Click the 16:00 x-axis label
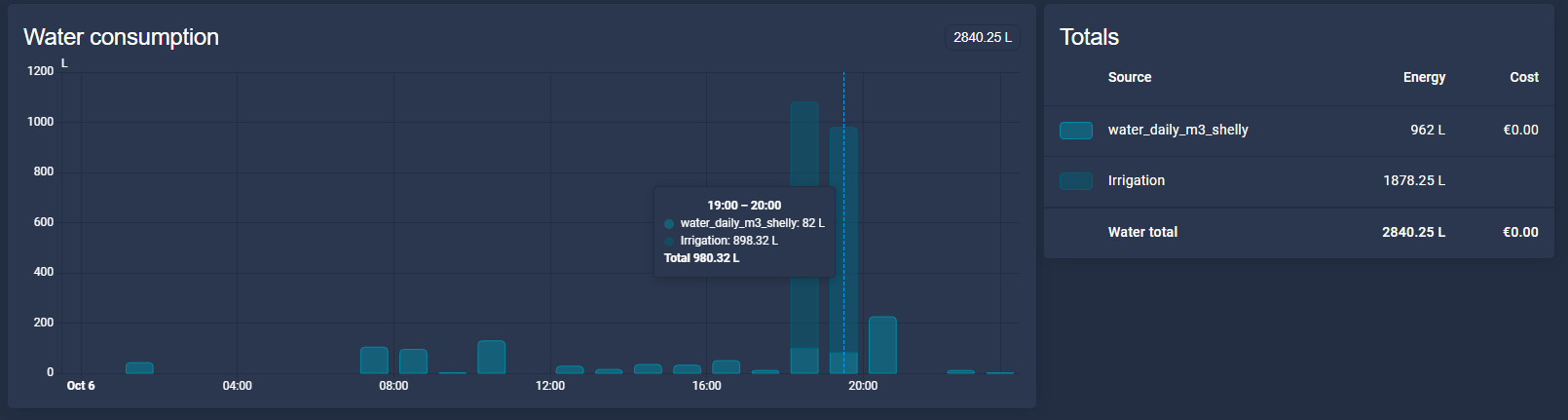This screenshot has width=1568, height=420. point(706,386)
